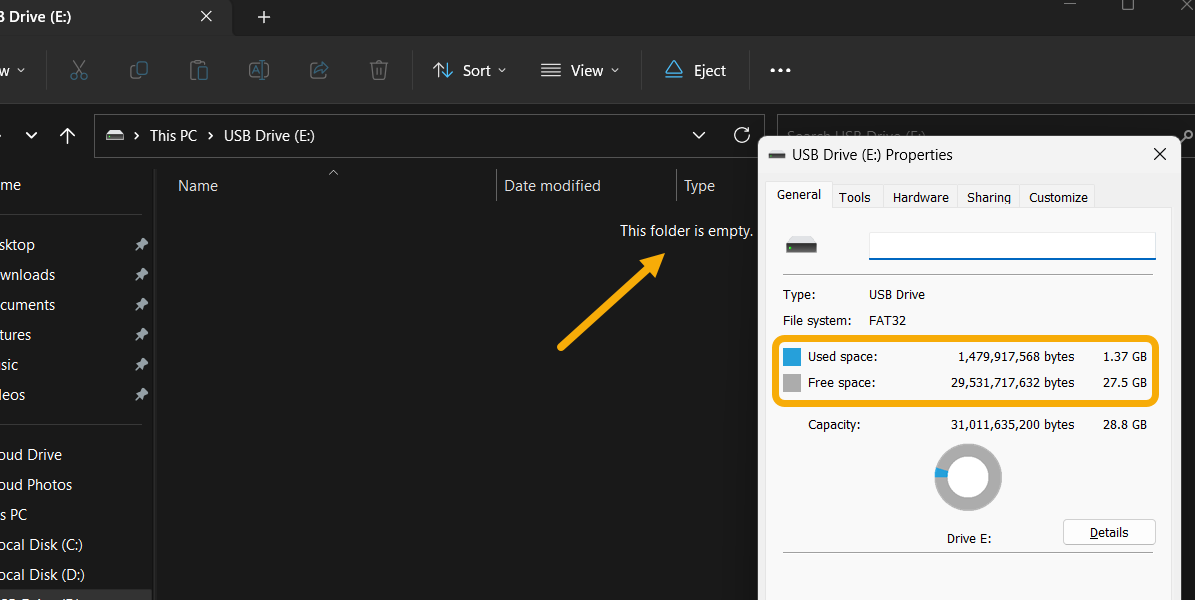Expand the address bar history chevron
1195x600 pixels.
698,135
